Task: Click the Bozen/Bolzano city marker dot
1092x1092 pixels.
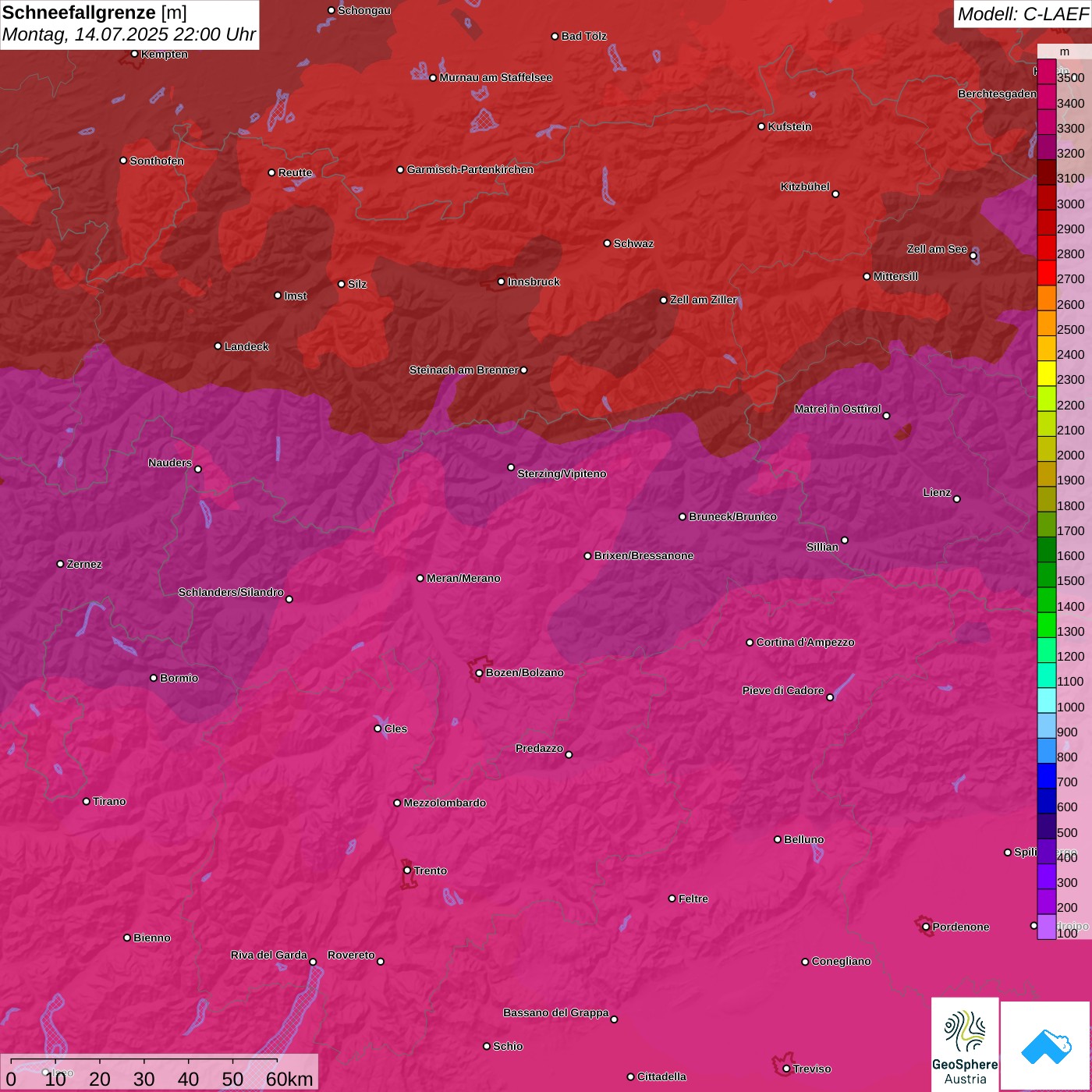Action: 479,672
